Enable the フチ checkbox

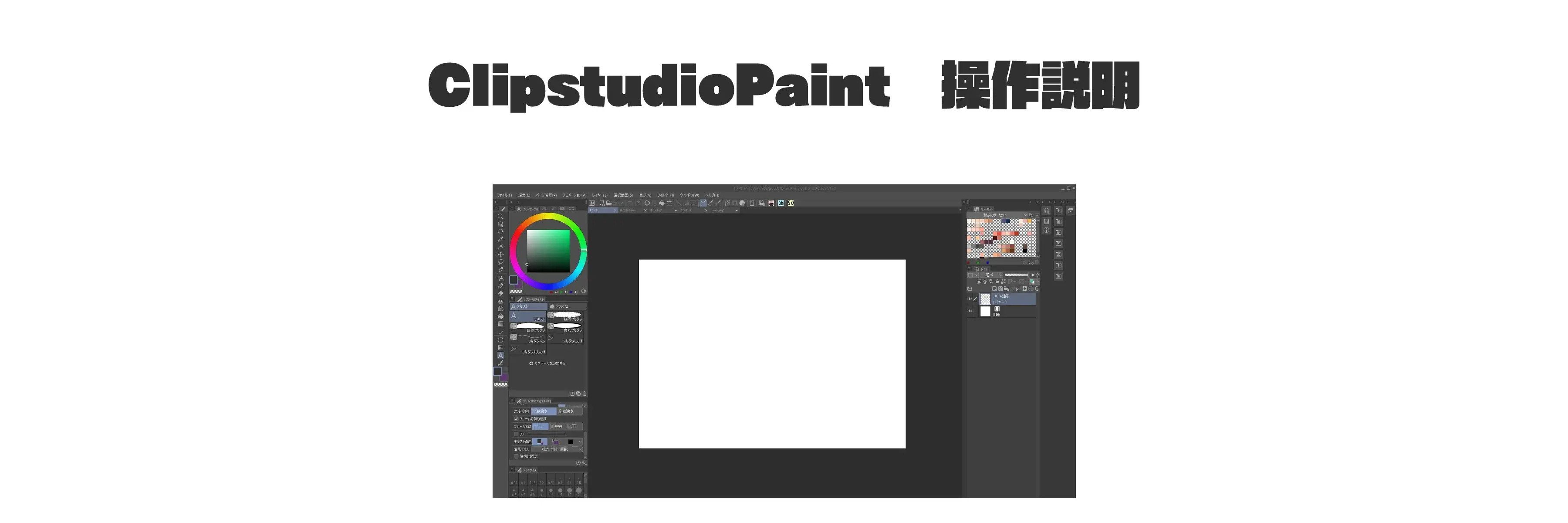516,434
